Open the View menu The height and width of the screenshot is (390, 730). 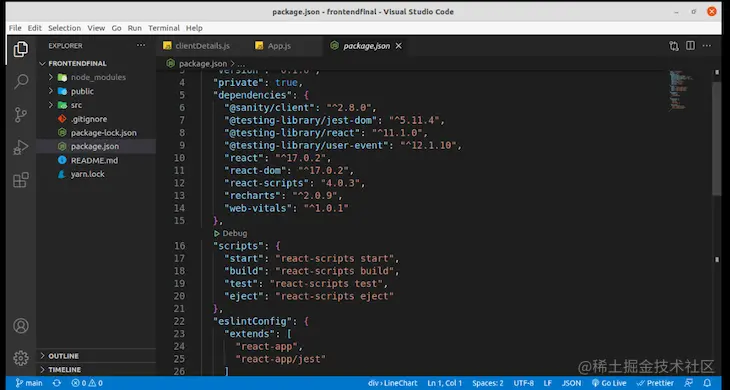pyautogui.click(x=96, y=28)
